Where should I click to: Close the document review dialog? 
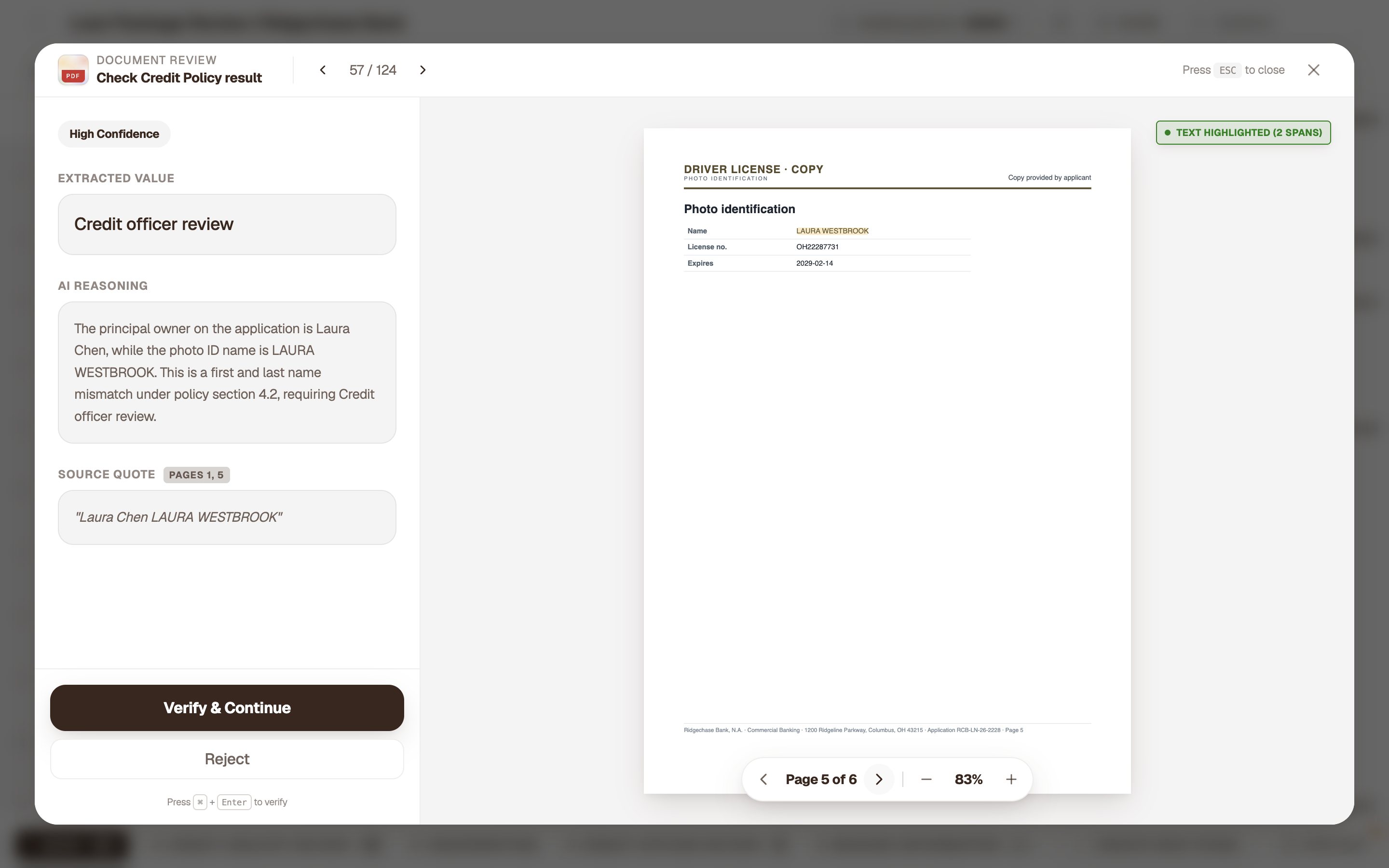click(x=1313, y=70)
